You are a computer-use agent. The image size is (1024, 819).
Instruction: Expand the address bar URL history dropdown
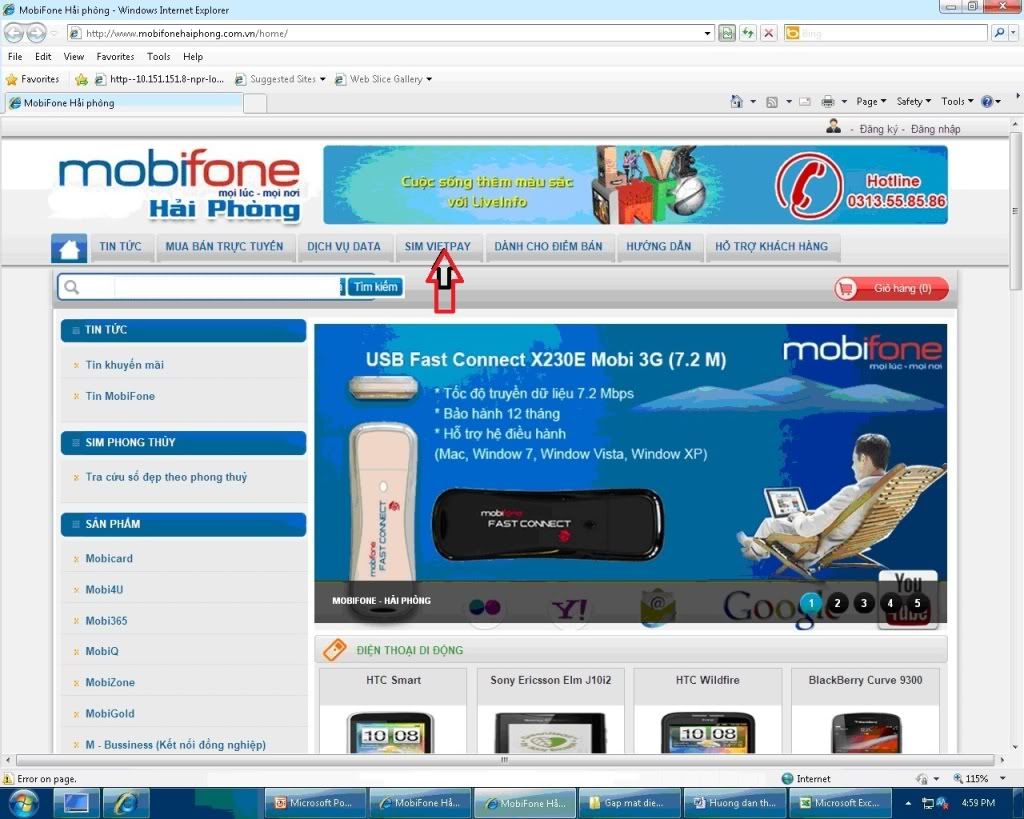click(x=708, y=33)
